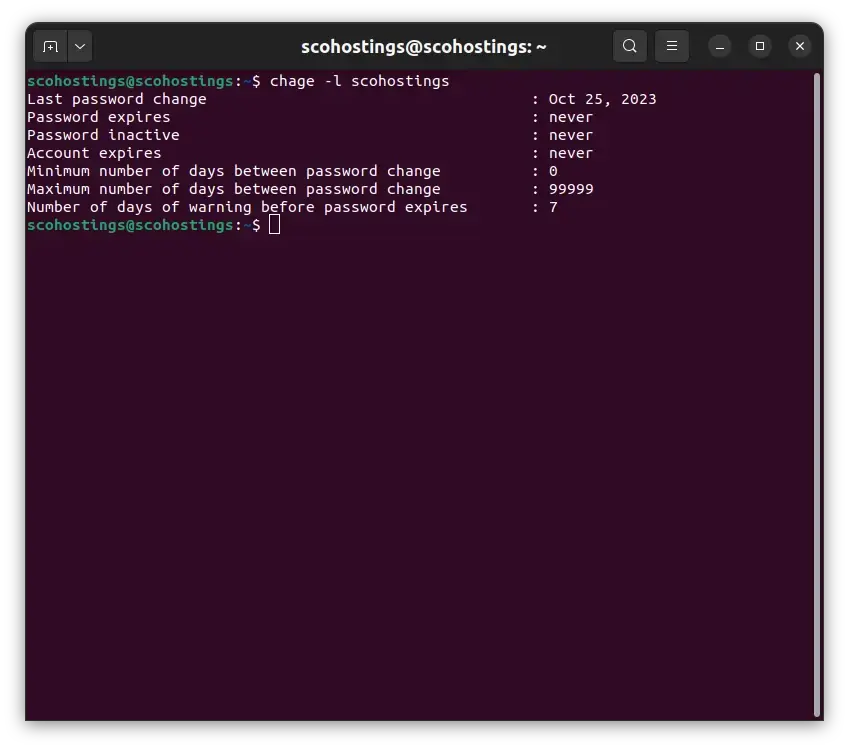849x749 pixels.
Task: Close the terminal window
Action: [x=800, y=47]
